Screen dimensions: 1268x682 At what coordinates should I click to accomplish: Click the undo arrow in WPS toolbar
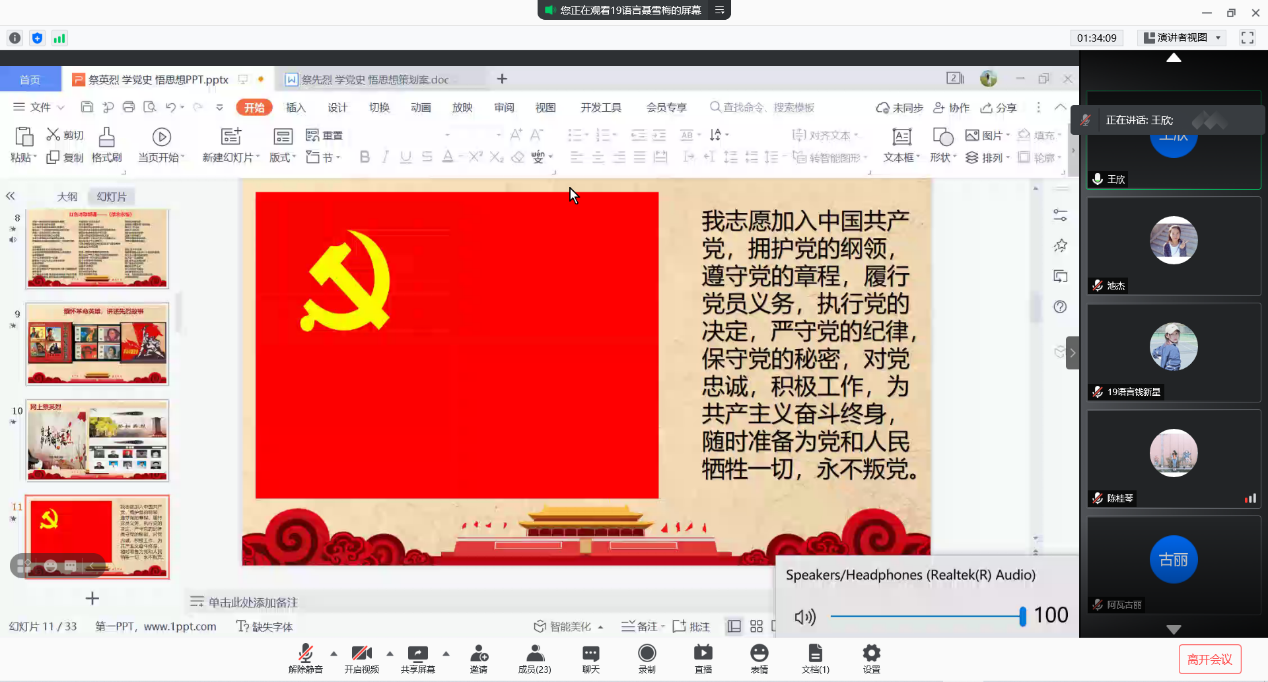[171, 107]
